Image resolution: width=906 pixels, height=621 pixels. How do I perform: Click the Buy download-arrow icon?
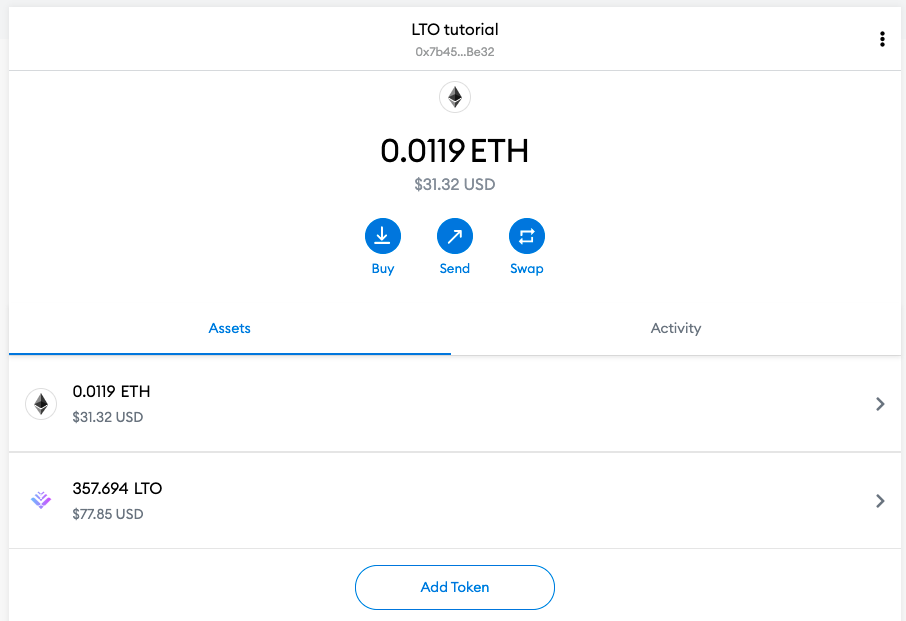[383, 236]
